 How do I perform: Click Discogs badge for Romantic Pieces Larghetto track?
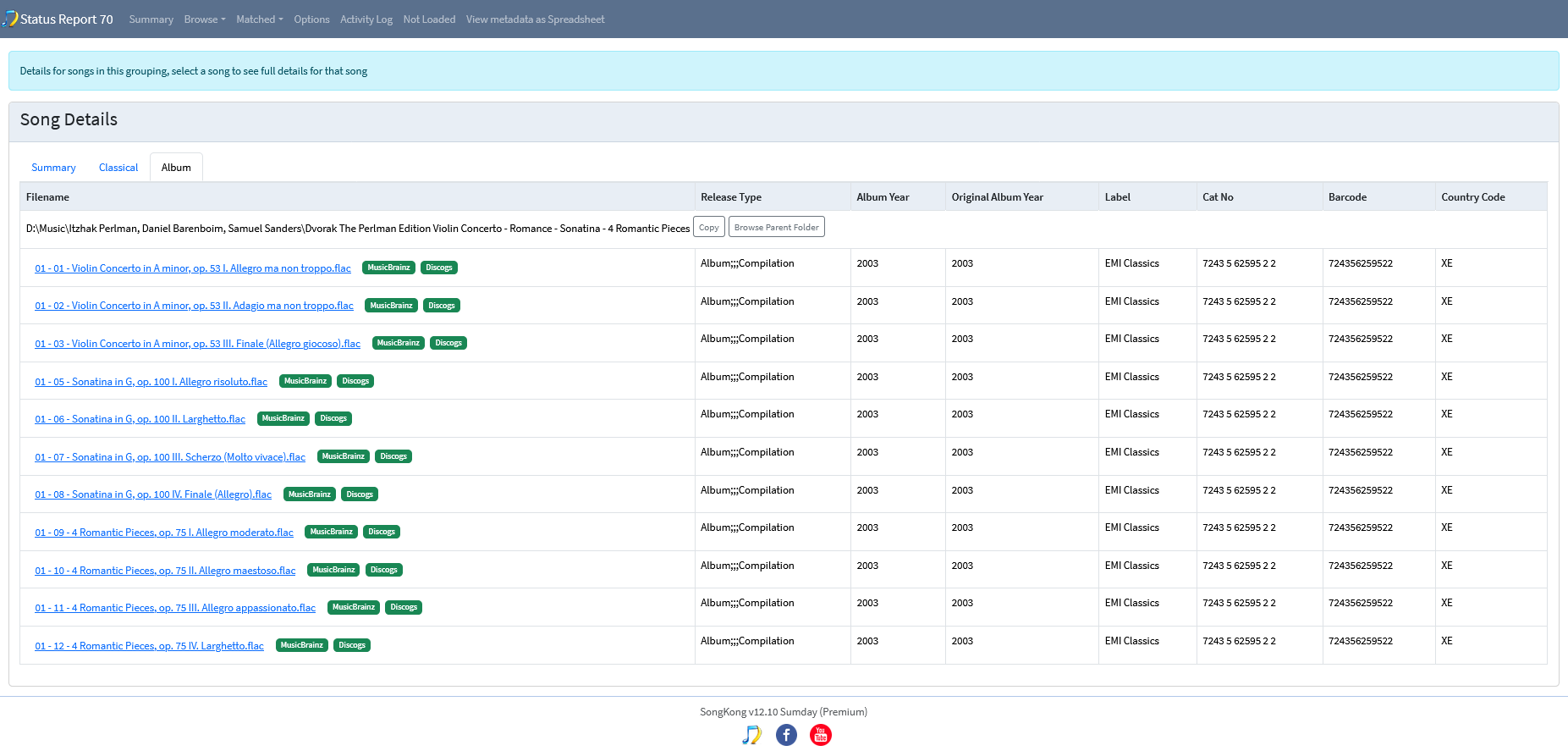352,645
